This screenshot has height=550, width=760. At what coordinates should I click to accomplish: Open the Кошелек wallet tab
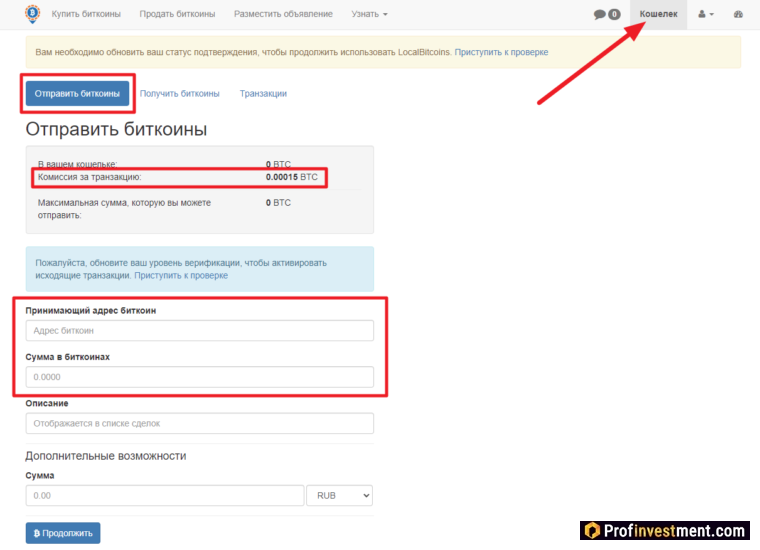coord(658,14)
